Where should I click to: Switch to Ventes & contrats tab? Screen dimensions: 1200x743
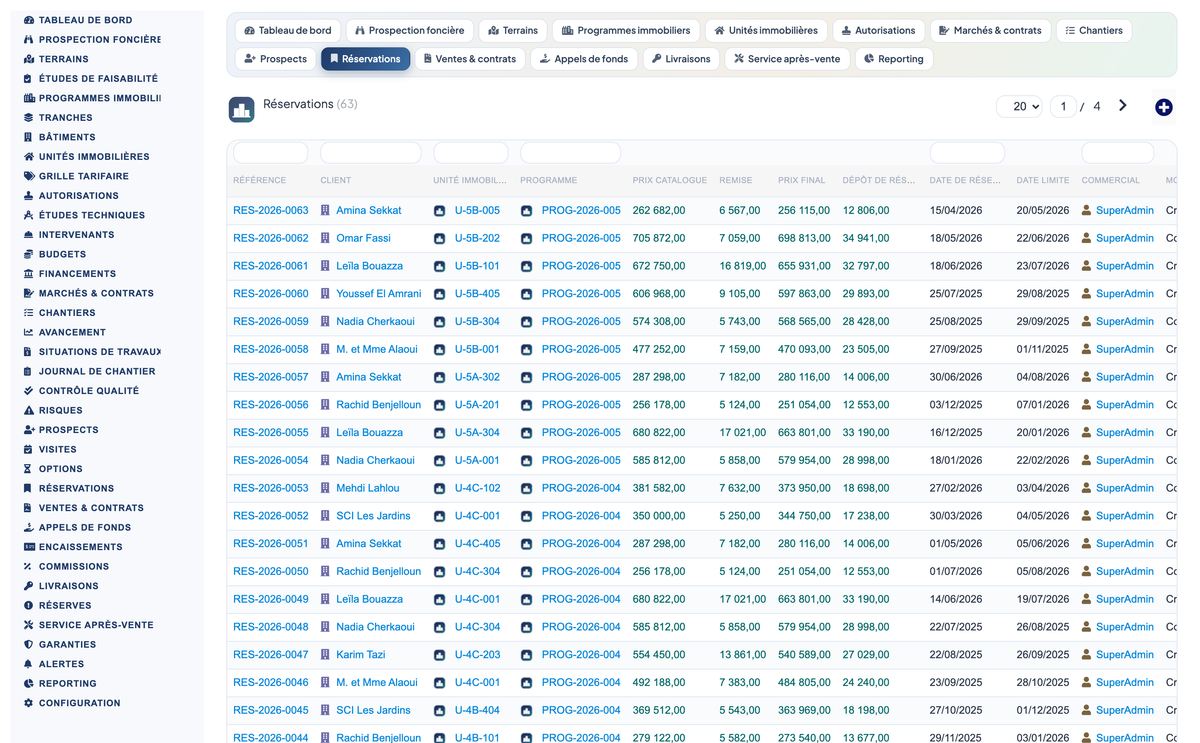click(470, 59)
